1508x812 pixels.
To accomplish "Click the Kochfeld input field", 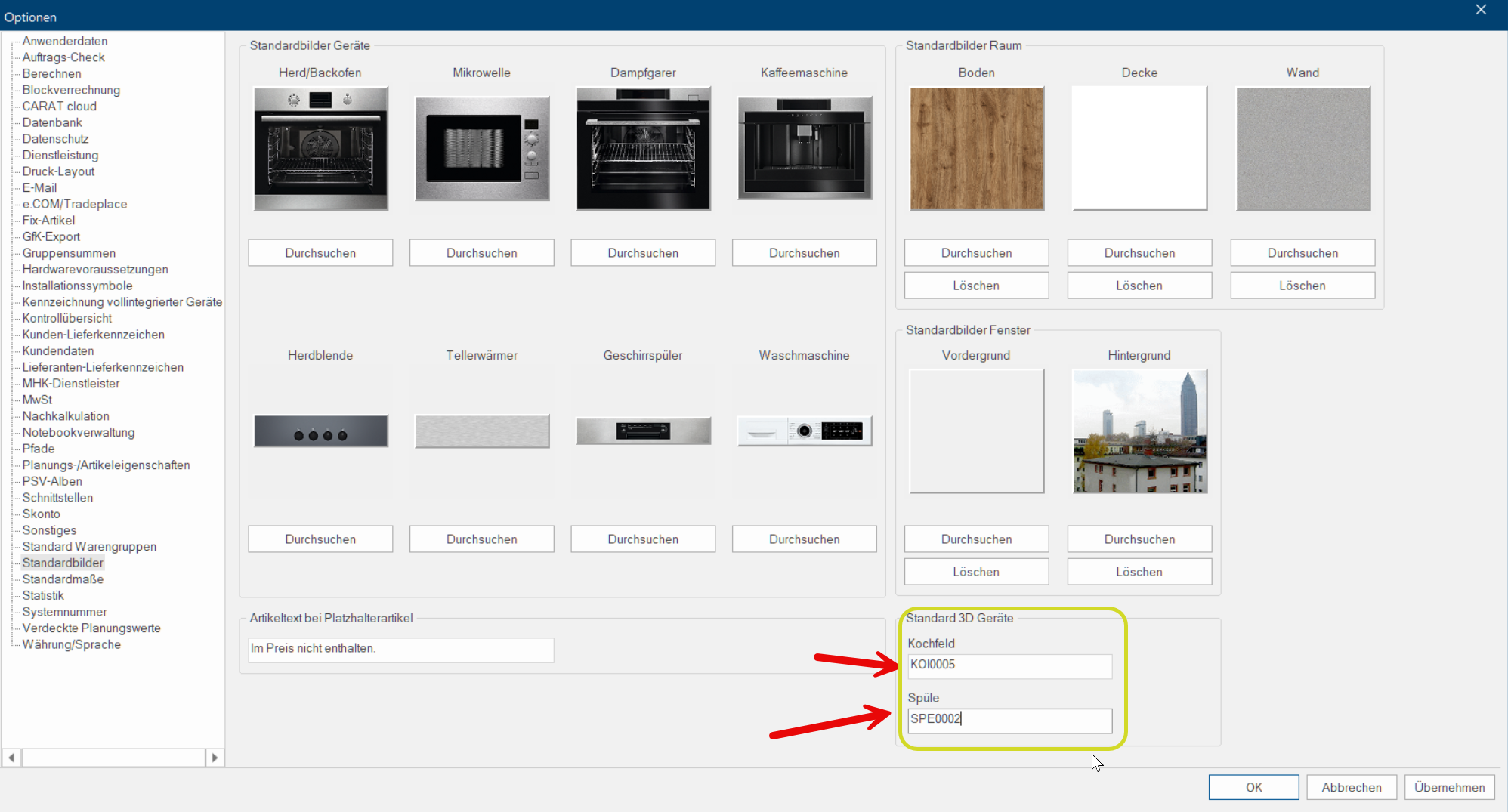I will pos(1009,665).
